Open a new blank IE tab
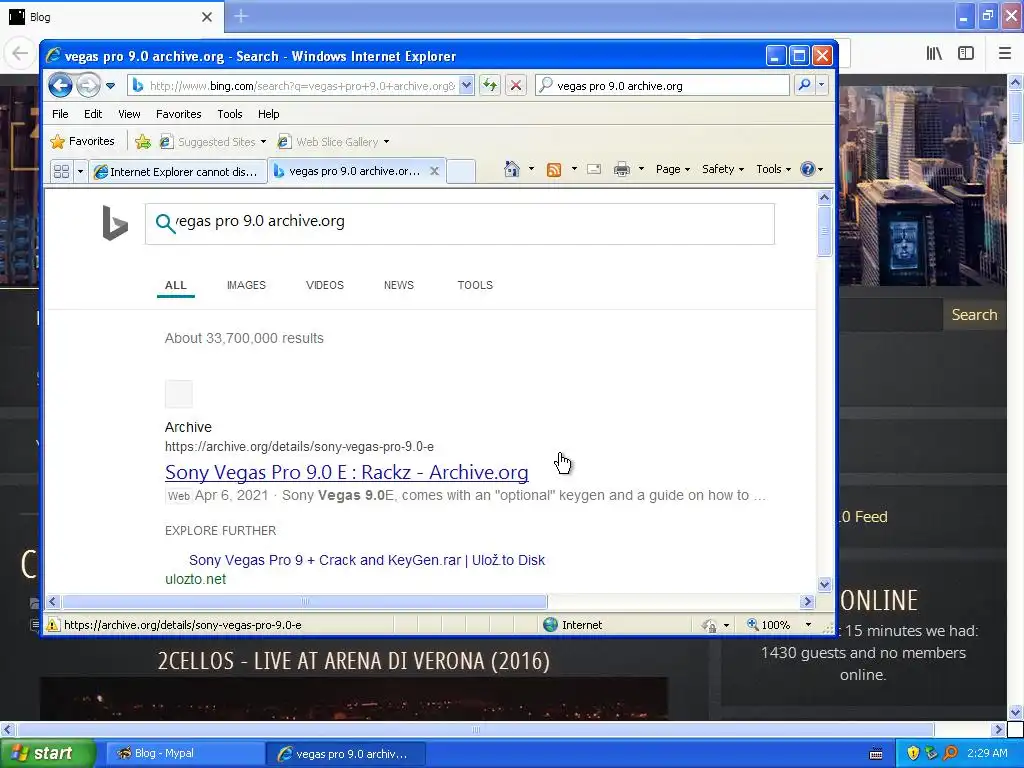This screenshot has width=1024, height=768. pyautogui.click(x=460, y=171)
